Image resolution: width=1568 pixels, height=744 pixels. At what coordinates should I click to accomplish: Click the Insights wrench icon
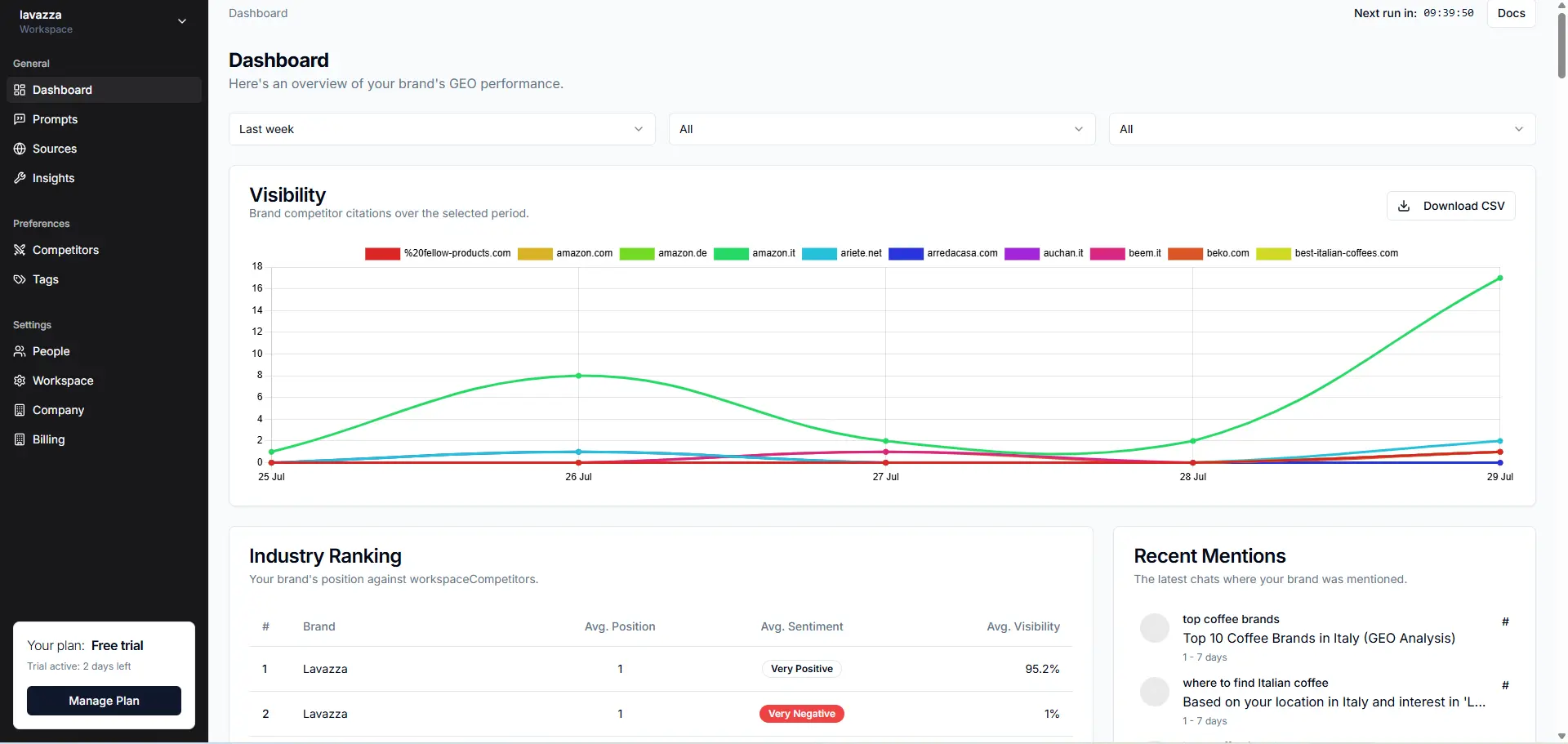click(20, 178)
